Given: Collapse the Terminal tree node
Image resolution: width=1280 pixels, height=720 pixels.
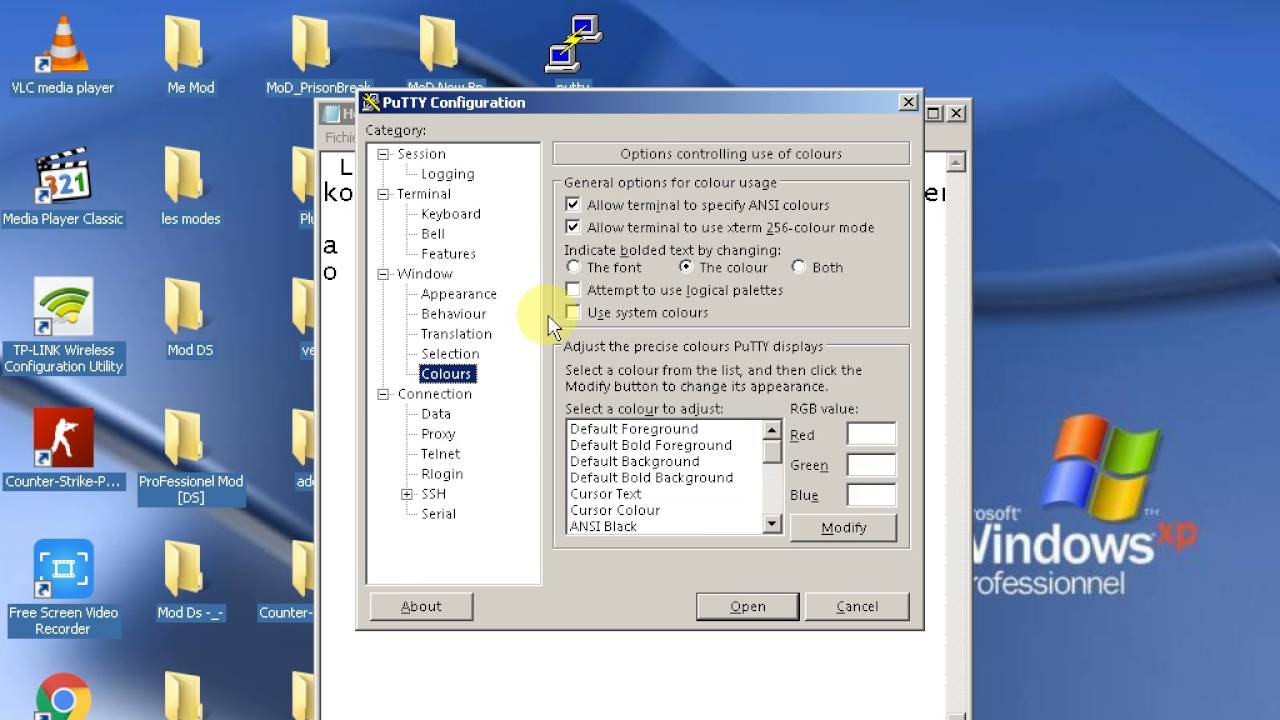Looking at the screenshot, I should click(383, 194).
